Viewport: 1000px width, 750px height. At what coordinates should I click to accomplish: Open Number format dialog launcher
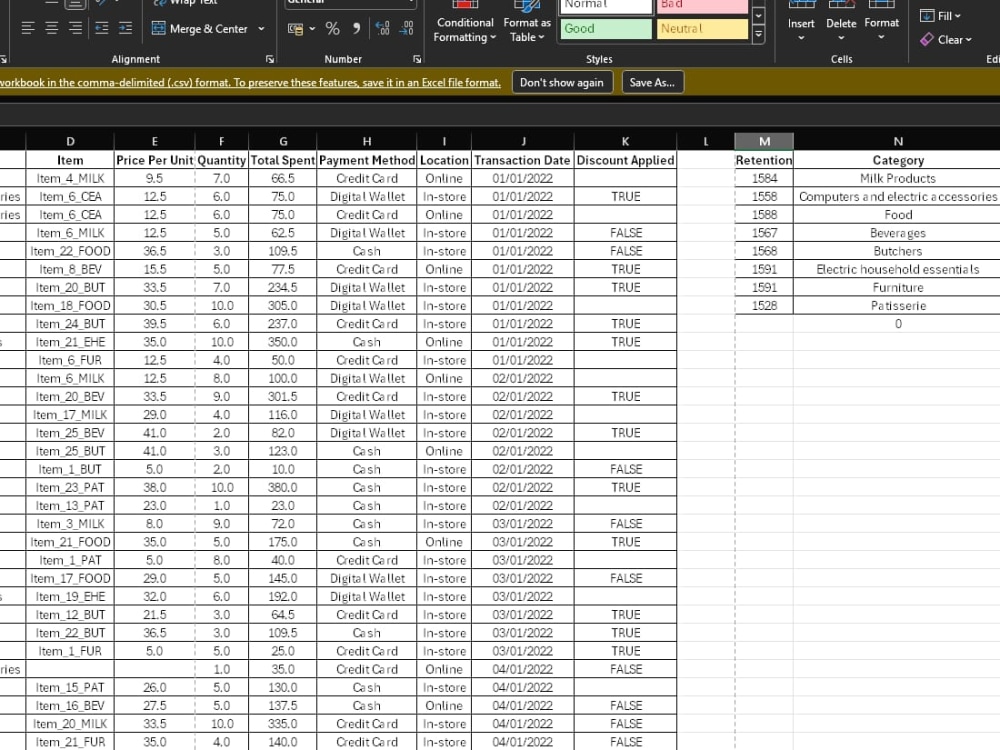[x=417, y=59]
